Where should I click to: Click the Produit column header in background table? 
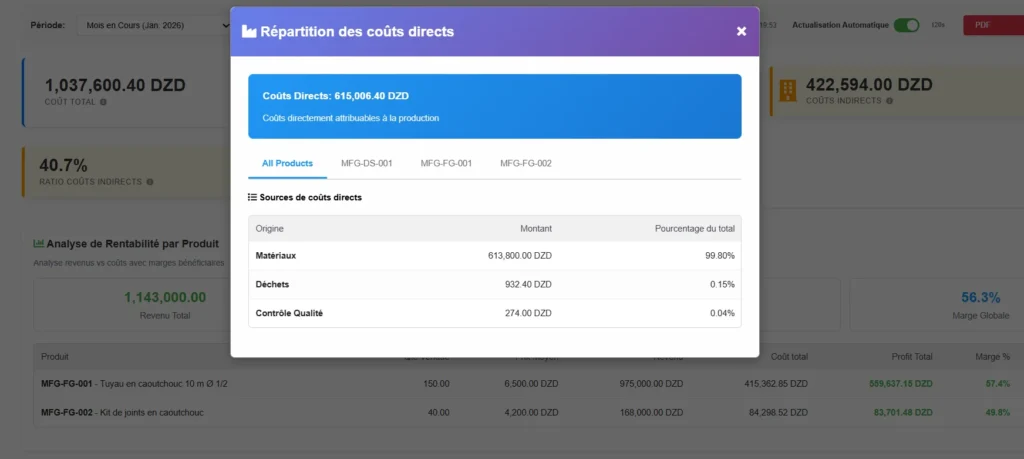click(55, 356)
